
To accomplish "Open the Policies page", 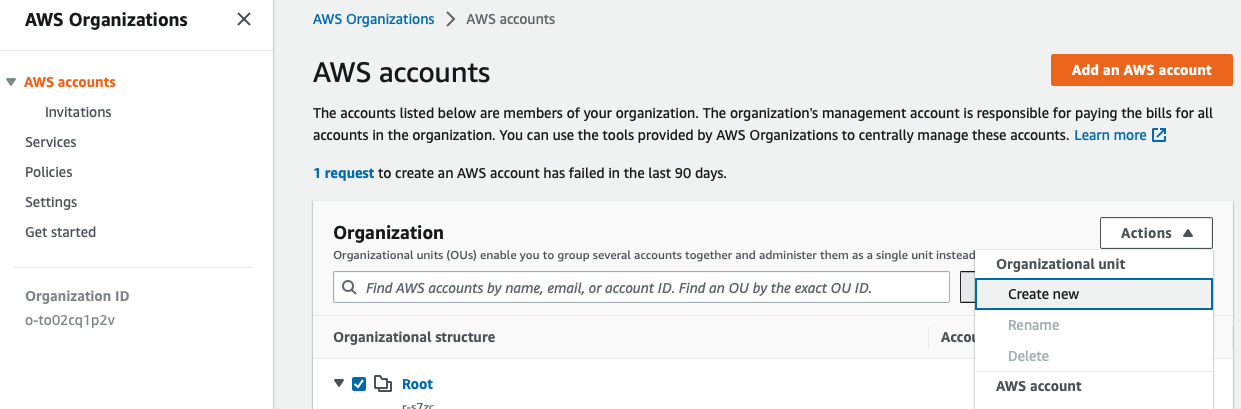I will 49,172.
